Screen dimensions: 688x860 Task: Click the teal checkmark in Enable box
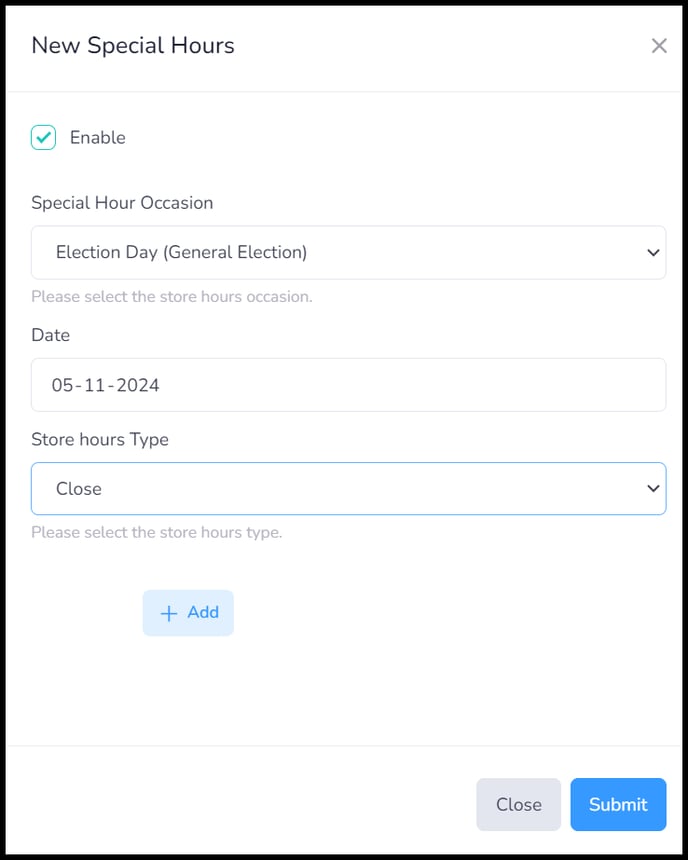pyautogui.click(x=43, y=137)
